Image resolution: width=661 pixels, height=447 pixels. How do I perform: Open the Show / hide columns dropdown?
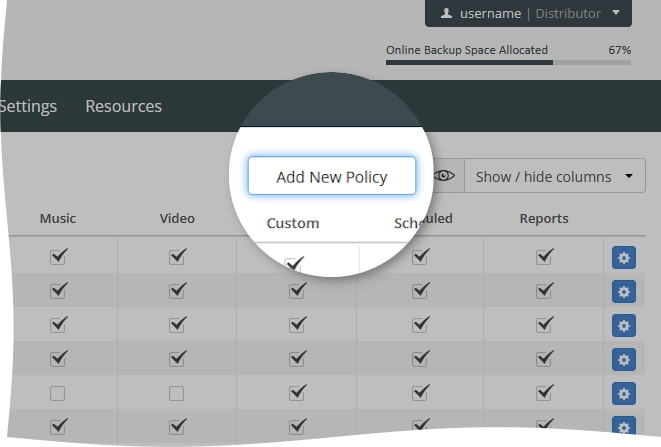click(555, 176)
